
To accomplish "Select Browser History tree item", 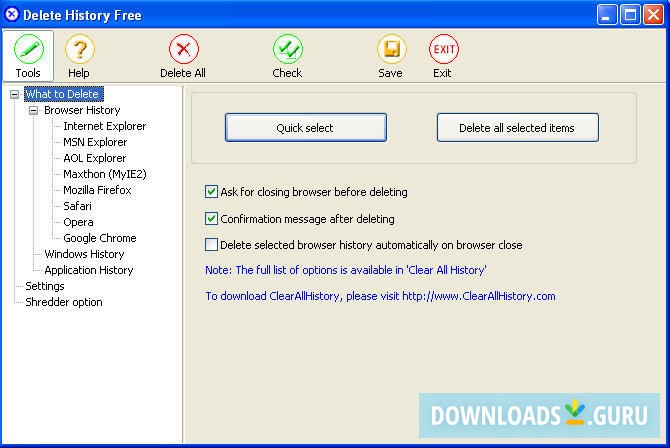I will pyautogui.click(x=82, y=110).
